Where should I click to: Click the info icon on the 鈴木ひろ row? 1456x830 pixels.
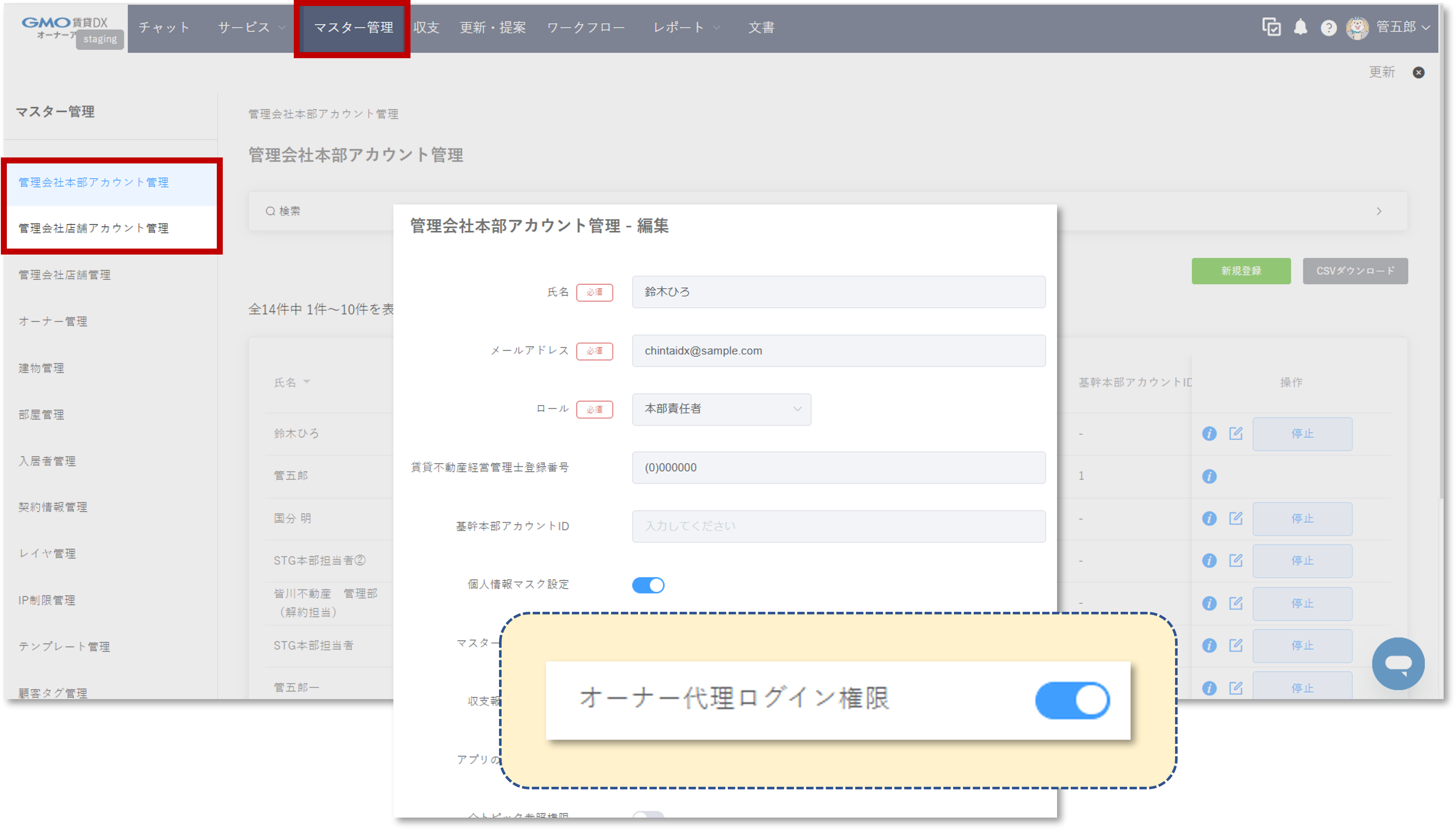tap(1209, 433)
